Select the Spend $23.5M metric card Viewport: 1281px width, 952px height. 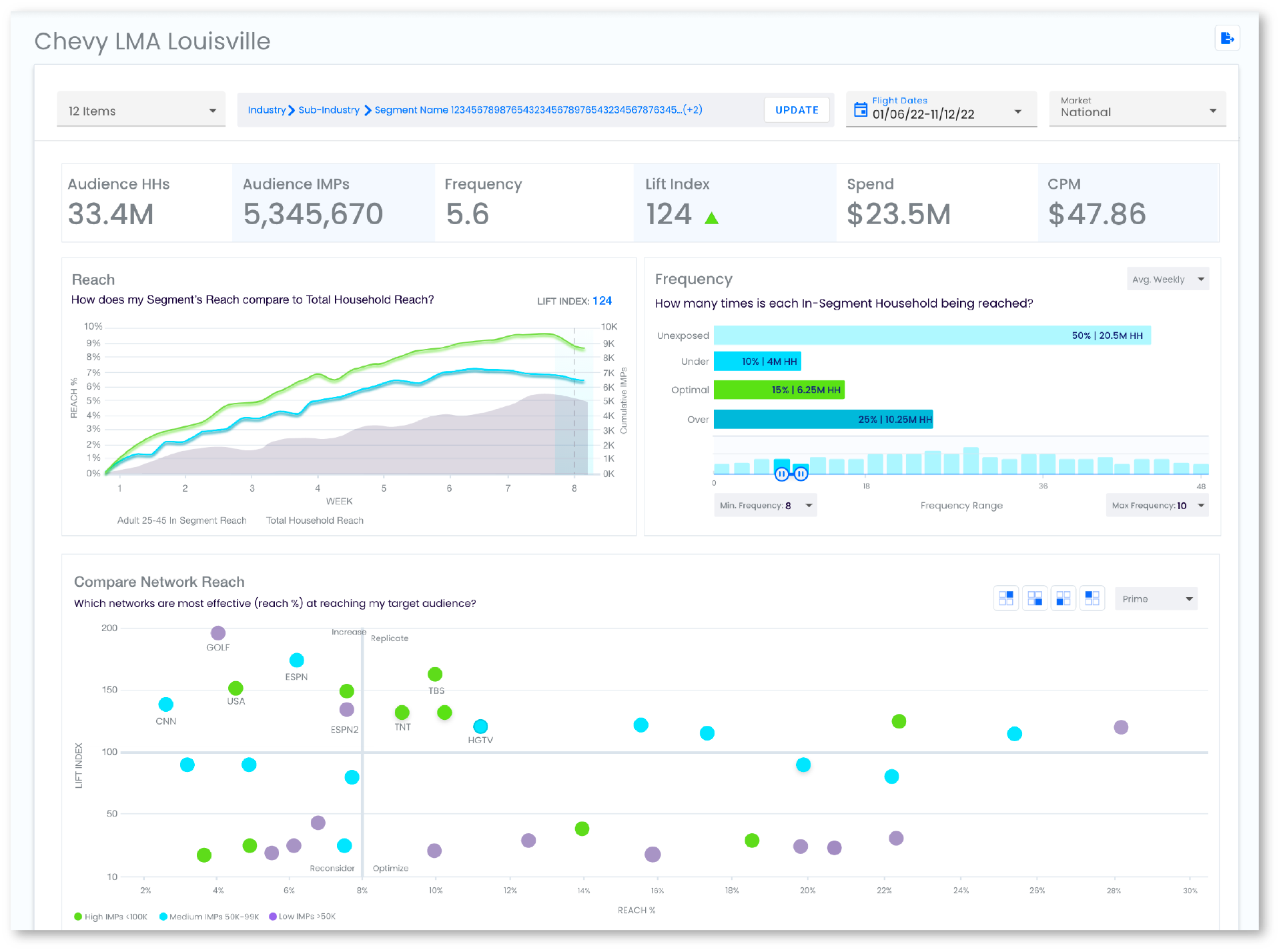coord(937,203)
